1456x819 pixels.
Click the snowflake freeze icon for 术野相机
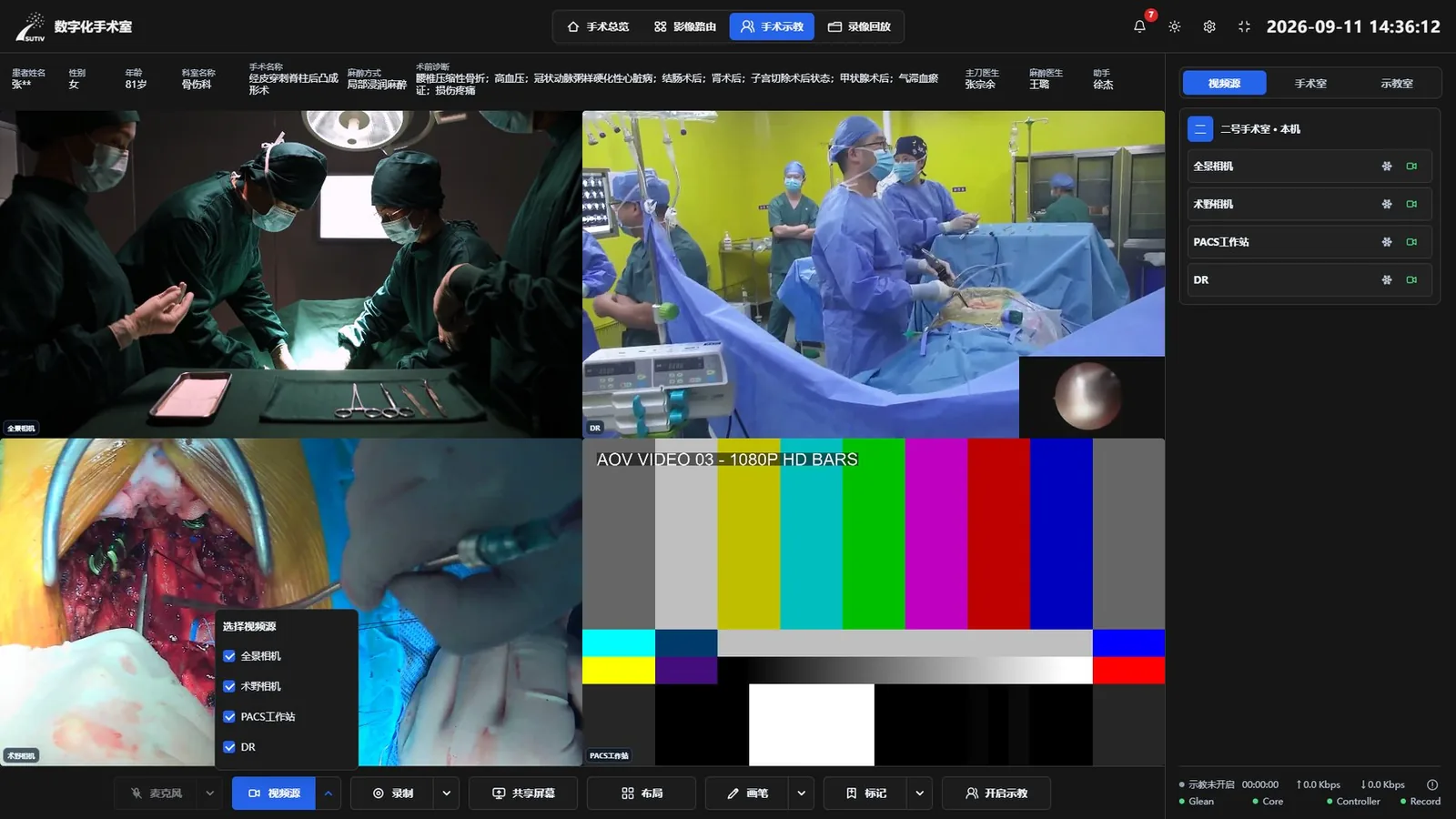pyautogui.click(x=1387, y=204)
